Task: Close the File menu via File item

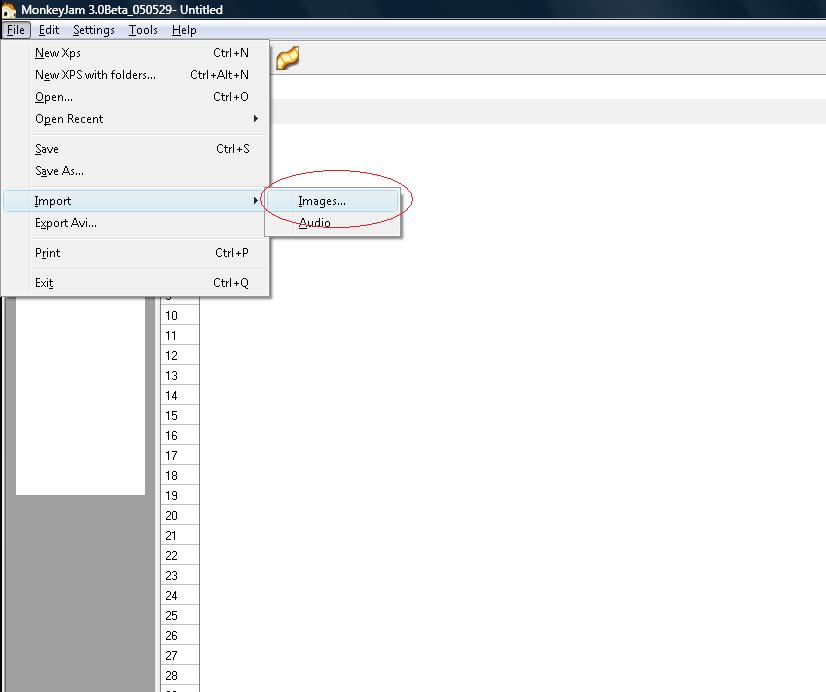Action: tap(16, 30)
